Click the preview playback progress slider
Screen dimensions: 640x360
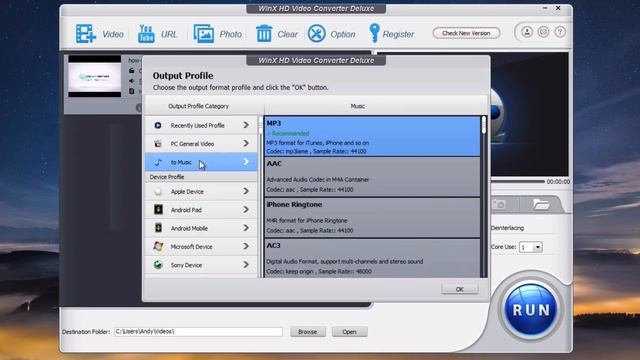pos(518,181)
